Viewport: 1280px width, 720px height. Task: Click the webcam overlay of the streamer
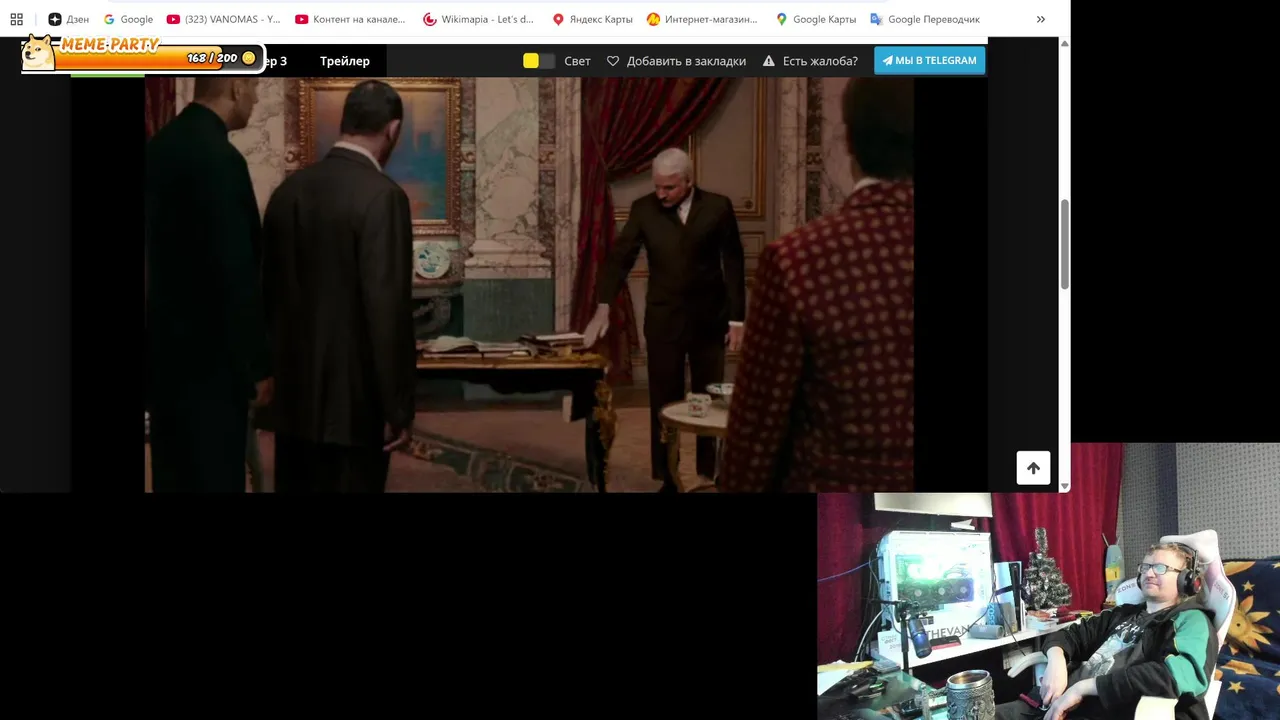pyautogui.click(x=1048, y=582)
